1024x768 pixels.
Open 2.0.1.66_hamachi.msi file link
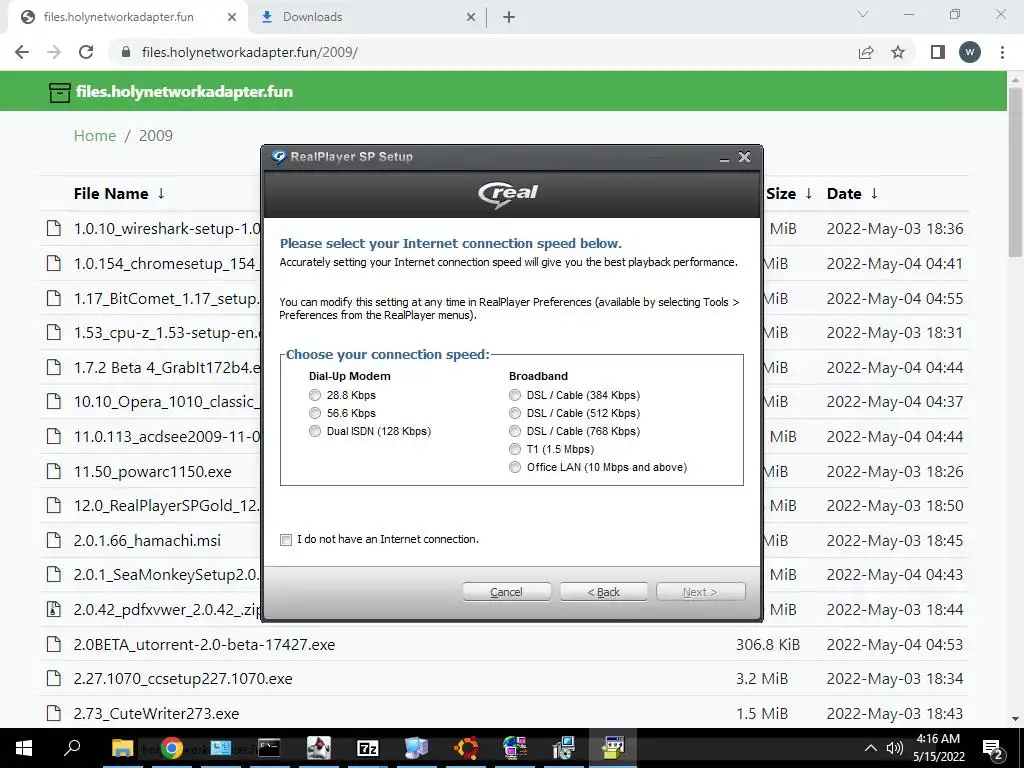pos(147,541)
